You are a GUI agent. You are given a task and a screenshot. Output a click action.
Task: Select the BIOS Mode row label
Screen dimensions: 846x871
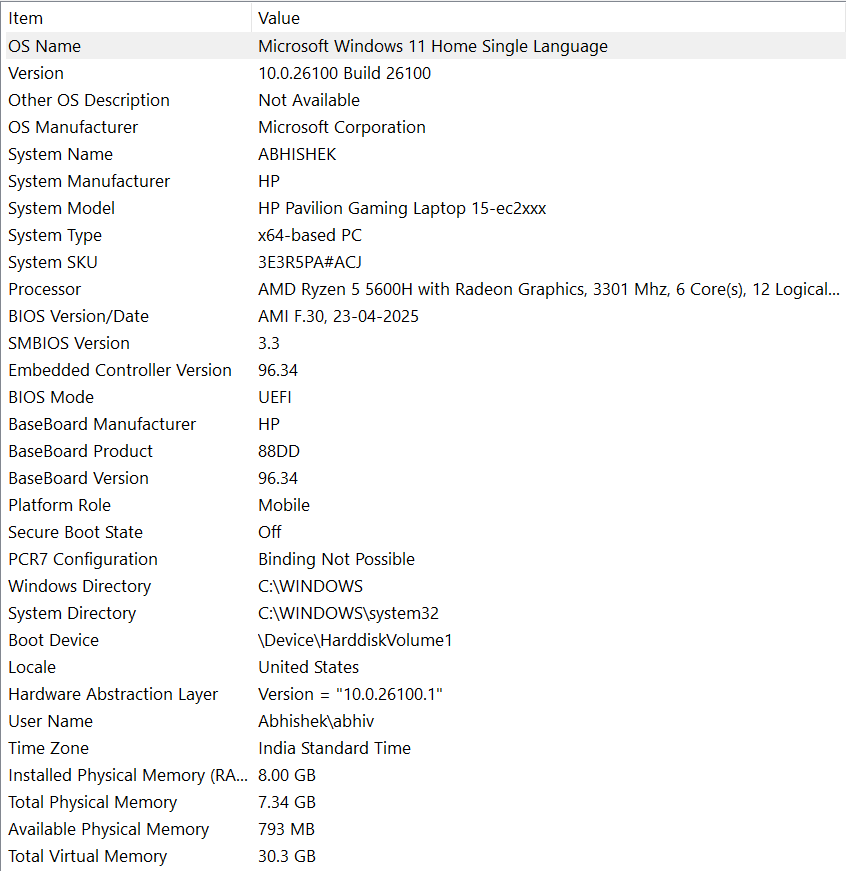pos(51,397)
